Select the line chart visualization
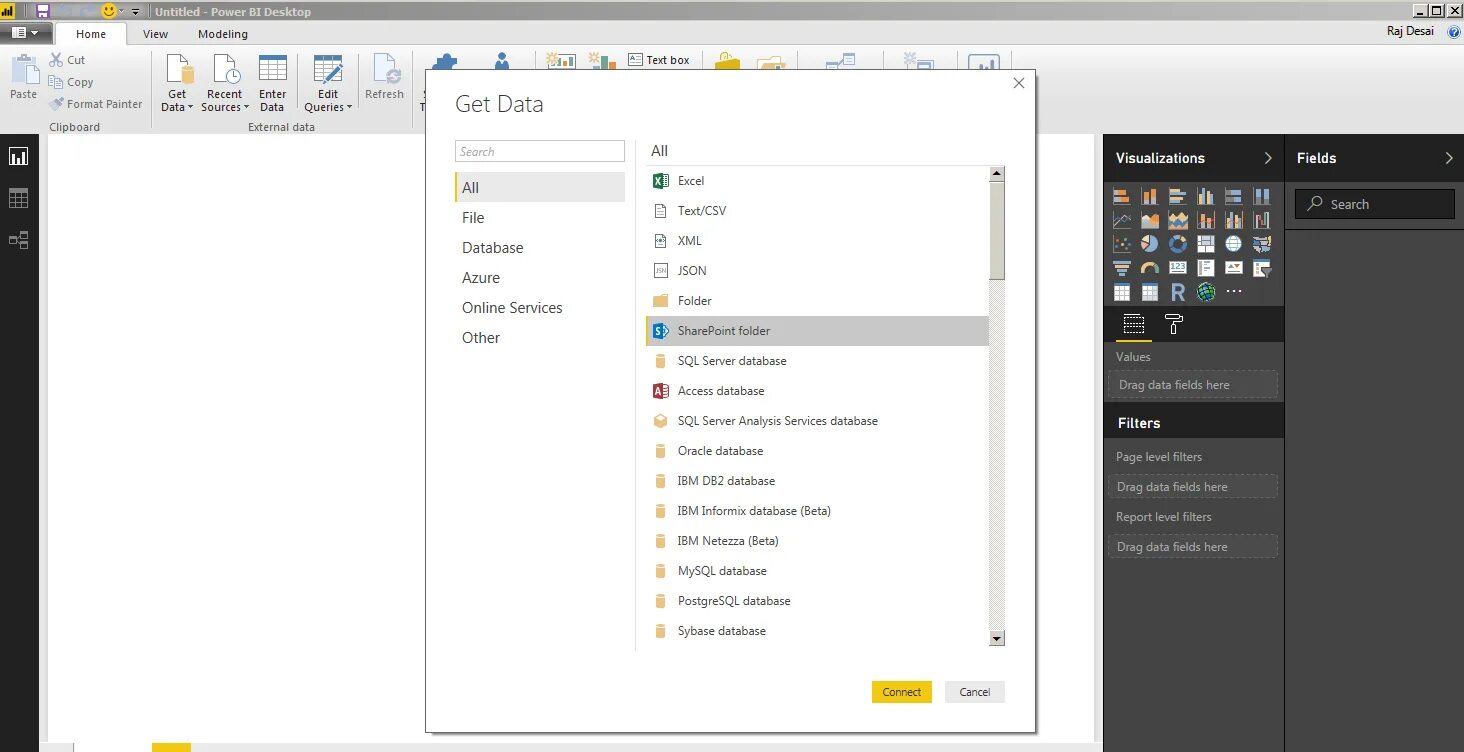Screen dimensions: 1464x752 (x=1121, y=220)
